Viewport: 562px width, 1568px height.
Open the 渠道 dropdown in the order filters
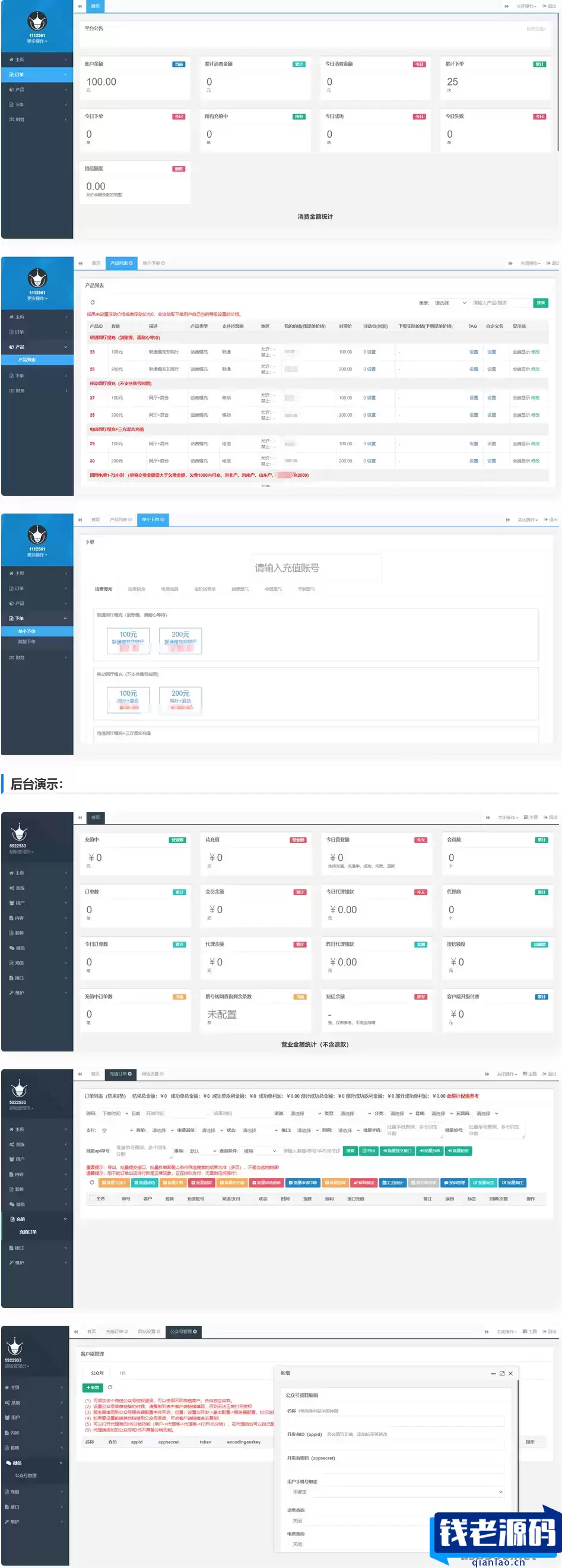pos(306,1113)
